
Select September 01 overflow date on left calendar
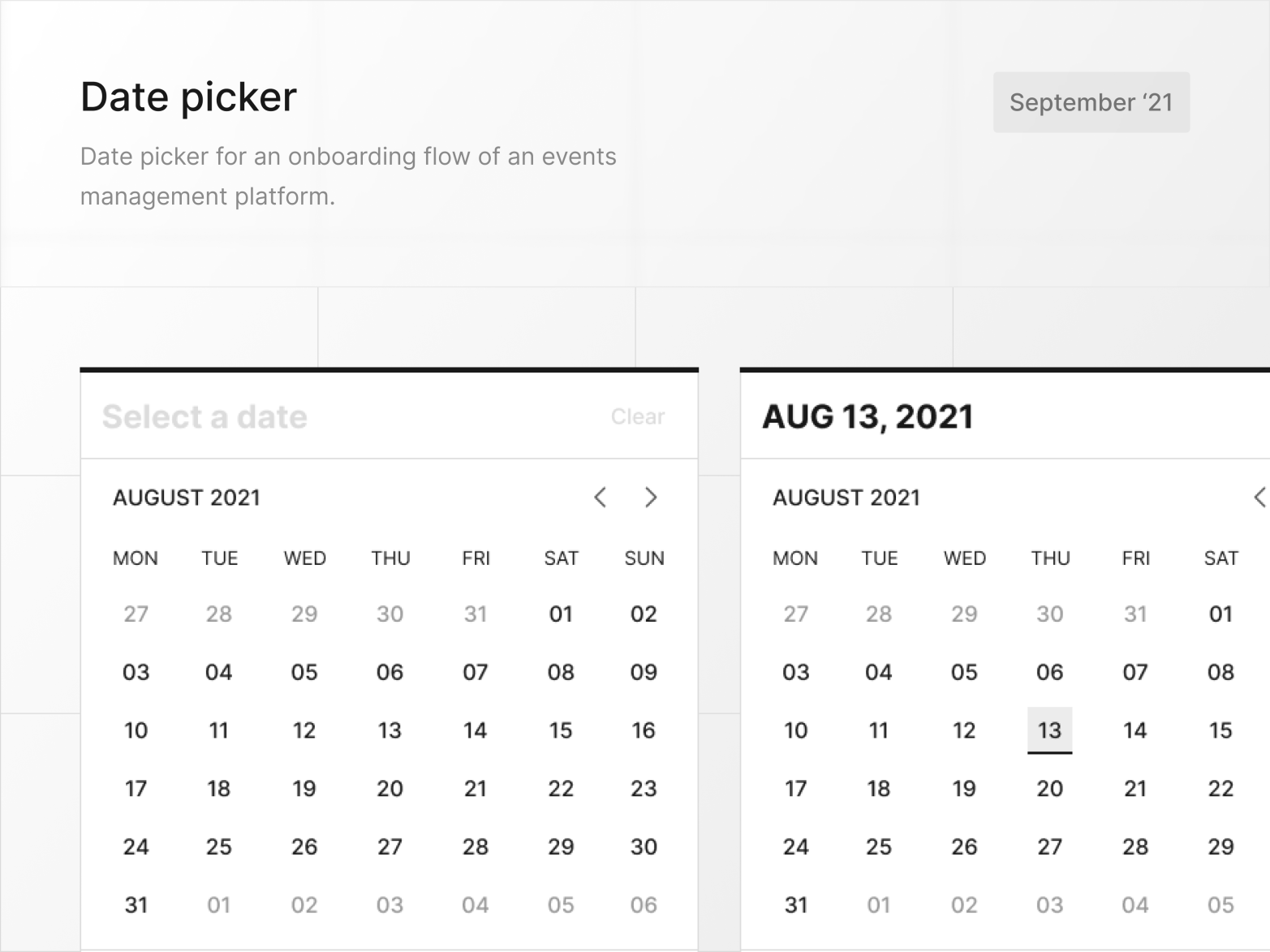tap(217, 904)
